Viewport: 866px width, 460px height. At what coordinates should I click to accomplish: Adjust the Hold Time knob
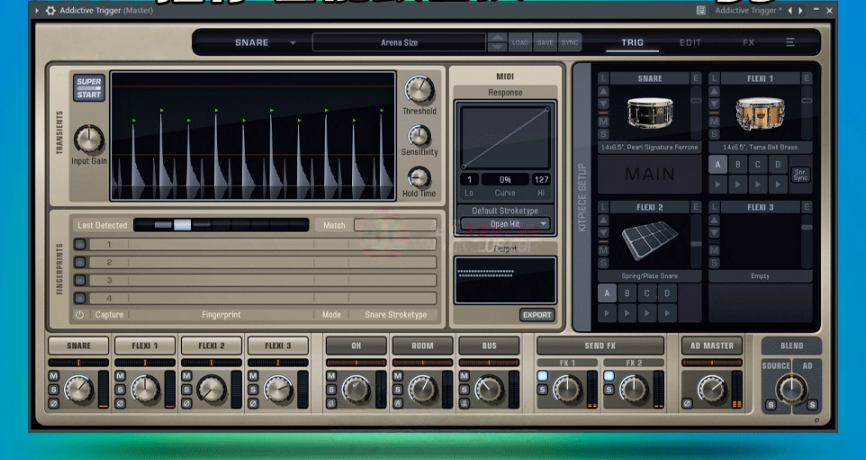coord(419,177)
